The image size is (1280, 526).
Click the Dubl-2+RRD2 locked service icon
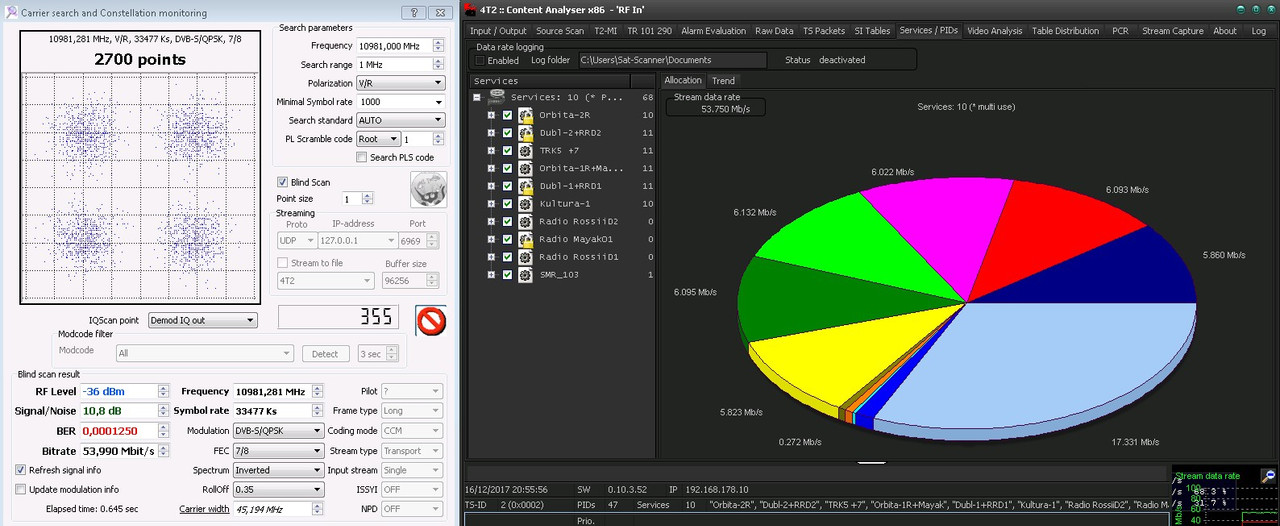525,133
